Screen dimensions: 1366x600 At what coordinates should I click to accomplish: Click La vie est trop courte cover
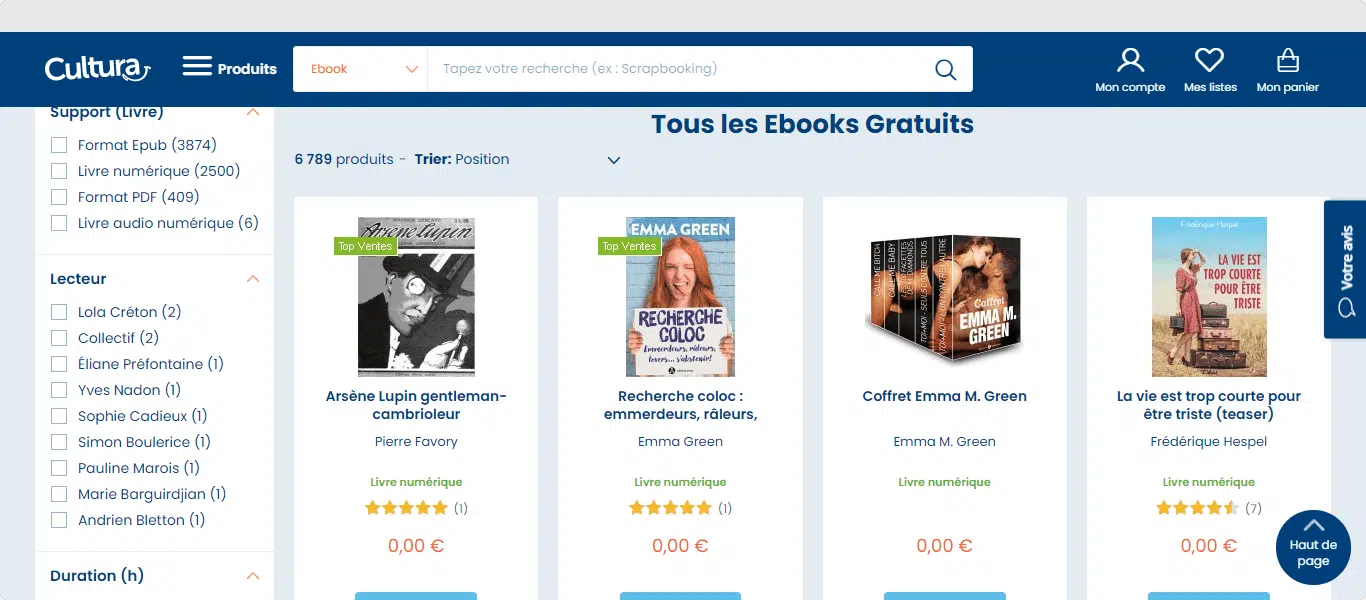[x=1209, y=297]
